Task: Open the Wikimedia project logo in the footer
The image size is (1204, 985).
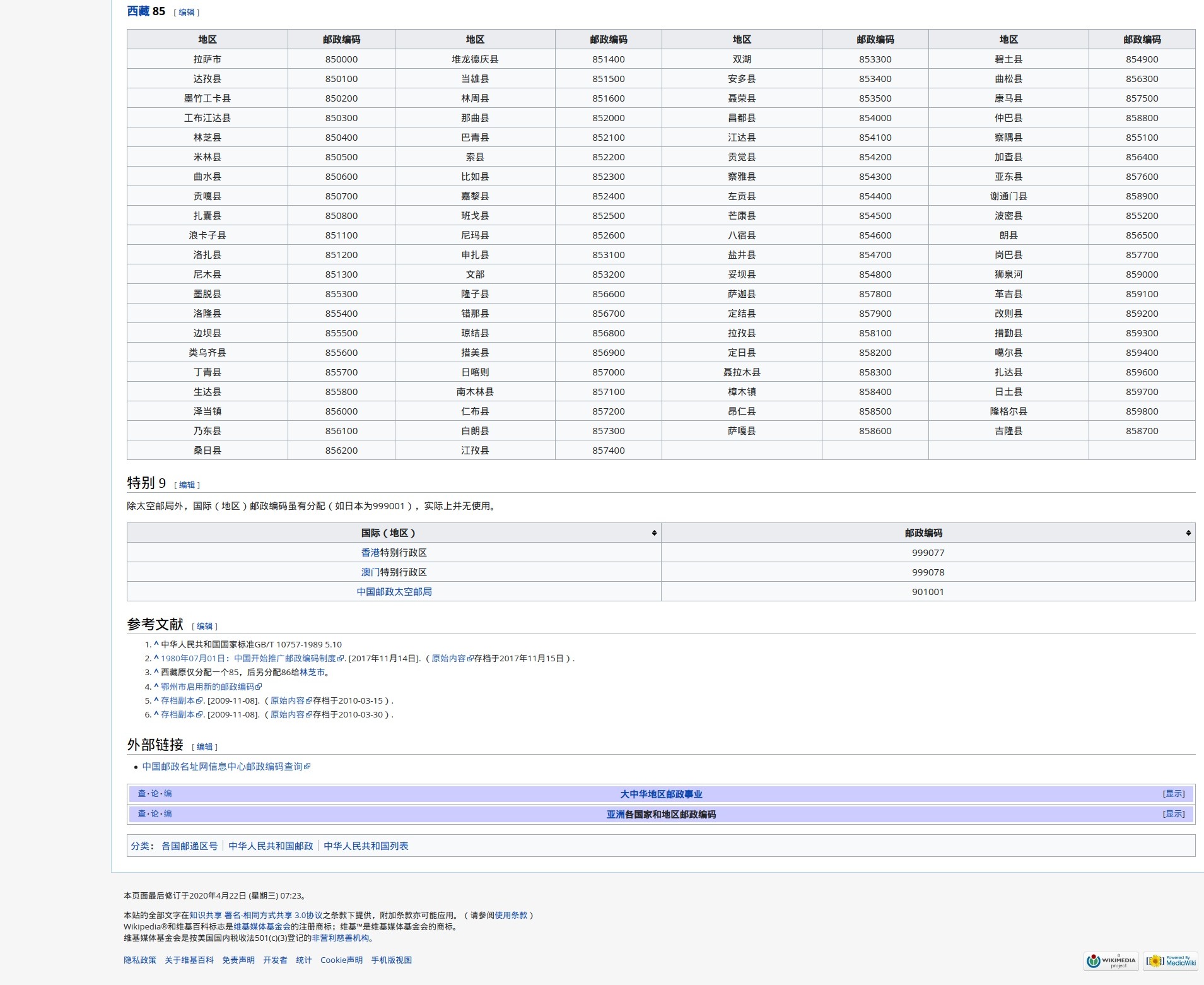Action: point(1111,961)
